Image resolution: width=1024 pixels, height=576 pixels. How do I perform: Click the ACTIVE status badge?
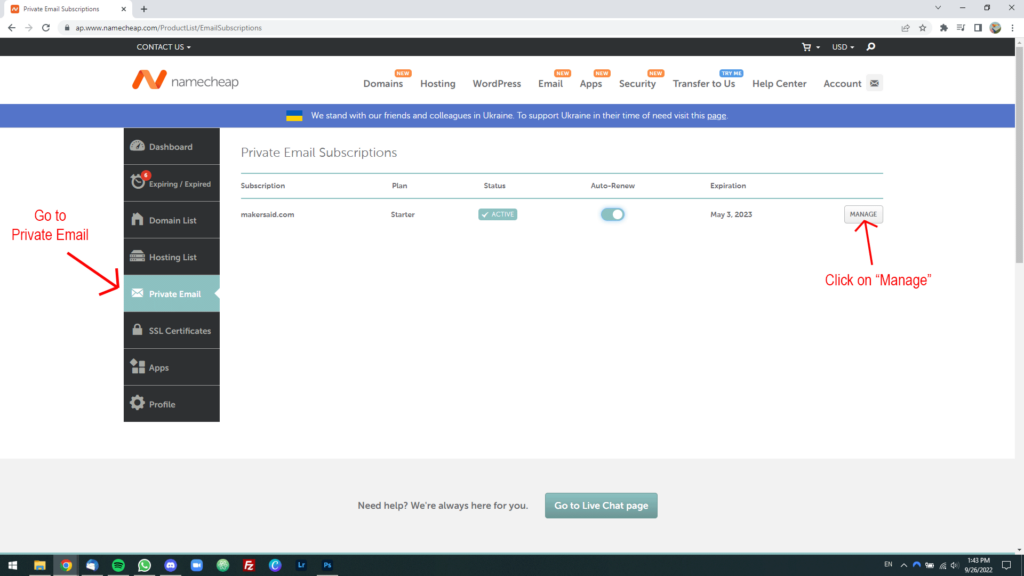(498, 214)
